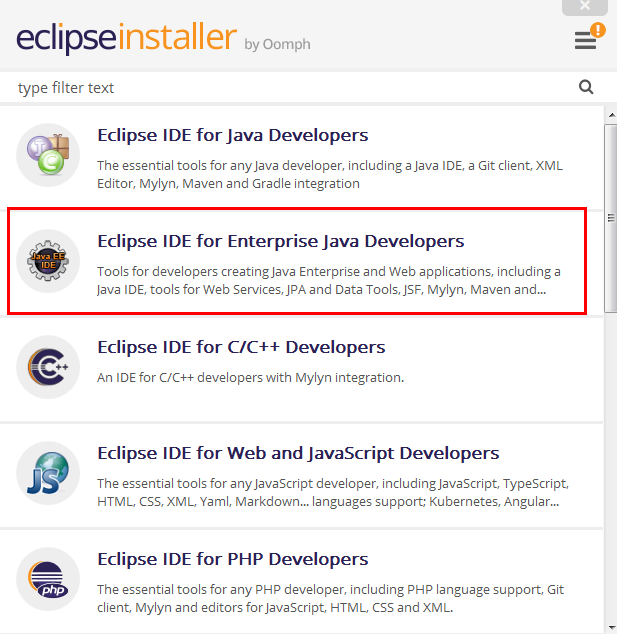The width and height of the screenshot is (617, 634).
Task: Select Eclipse IDE for C/C++ Developers title
Action: [241, 347]
